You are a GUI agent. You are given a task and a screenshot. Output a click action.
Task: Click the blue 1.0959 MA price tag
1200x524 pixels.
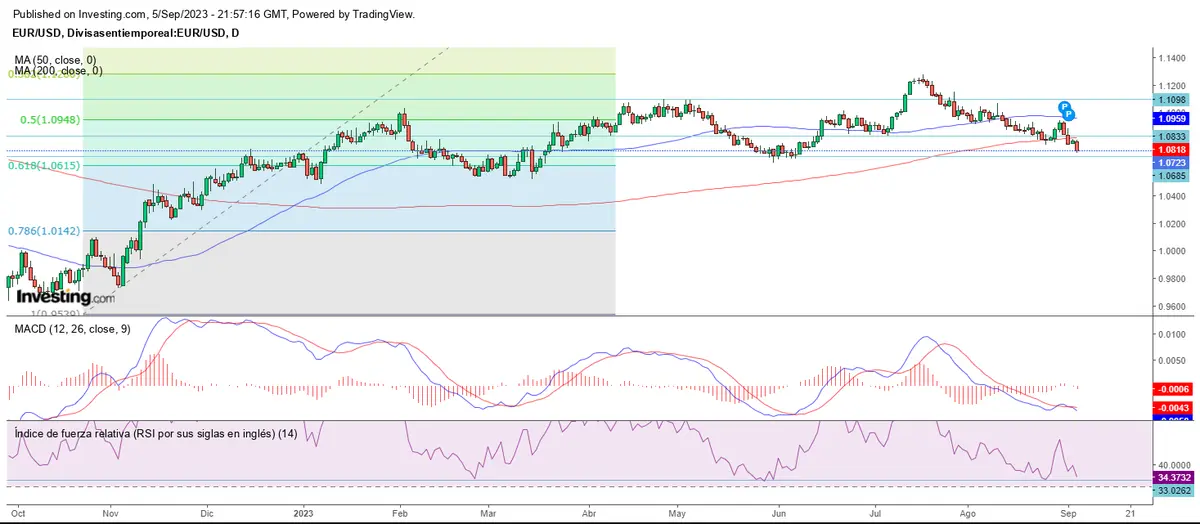1174,118
